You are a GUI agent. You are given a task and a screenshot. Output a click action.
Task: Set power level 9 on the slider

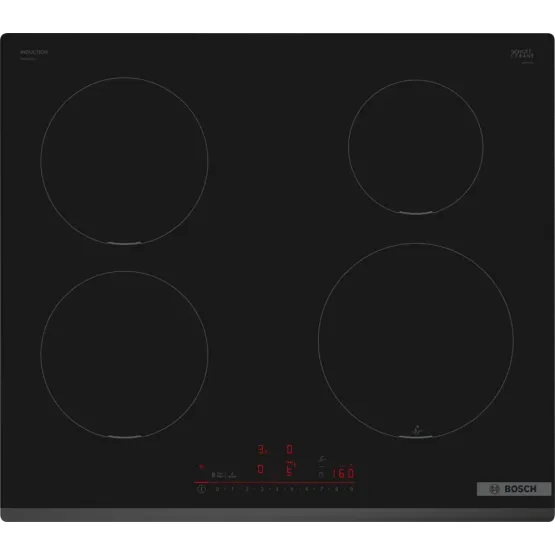(351, 489)
